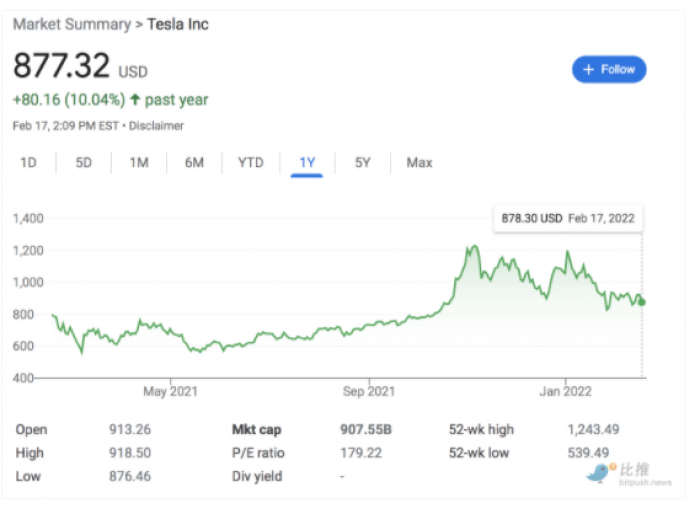700x514 pixels.
Task: Click the Low value 876.46
Action: coord(130,476)
